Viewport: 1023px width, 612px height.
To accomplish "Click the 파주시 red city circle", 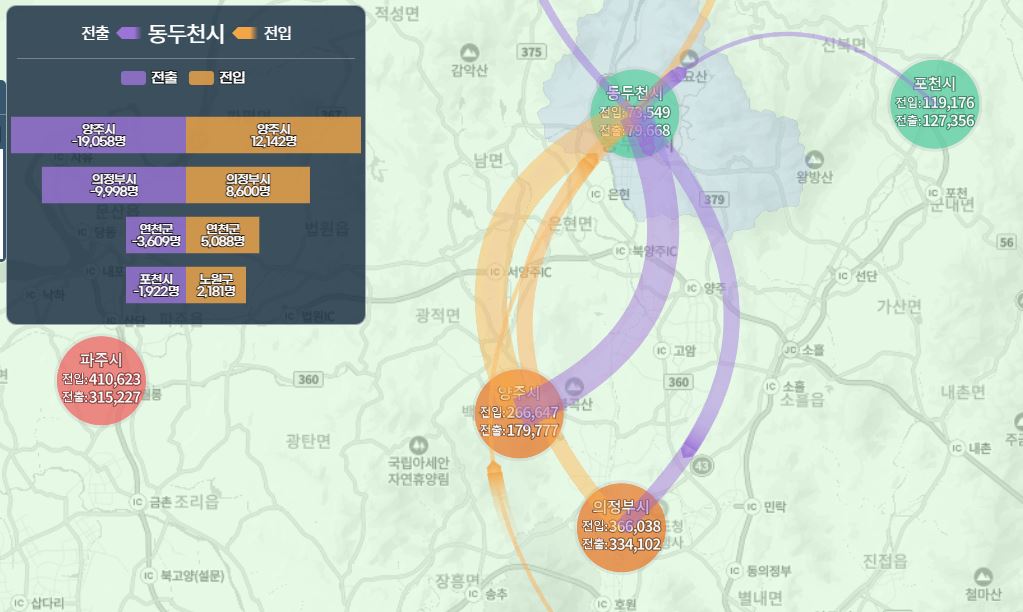I will [x=100, y=380].
